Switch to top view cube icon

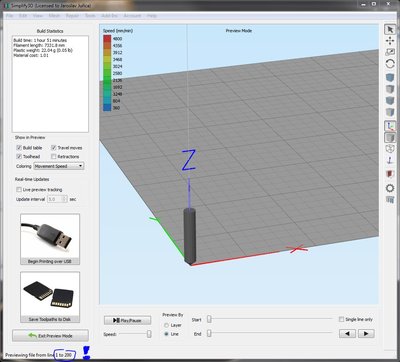(390, 89)
